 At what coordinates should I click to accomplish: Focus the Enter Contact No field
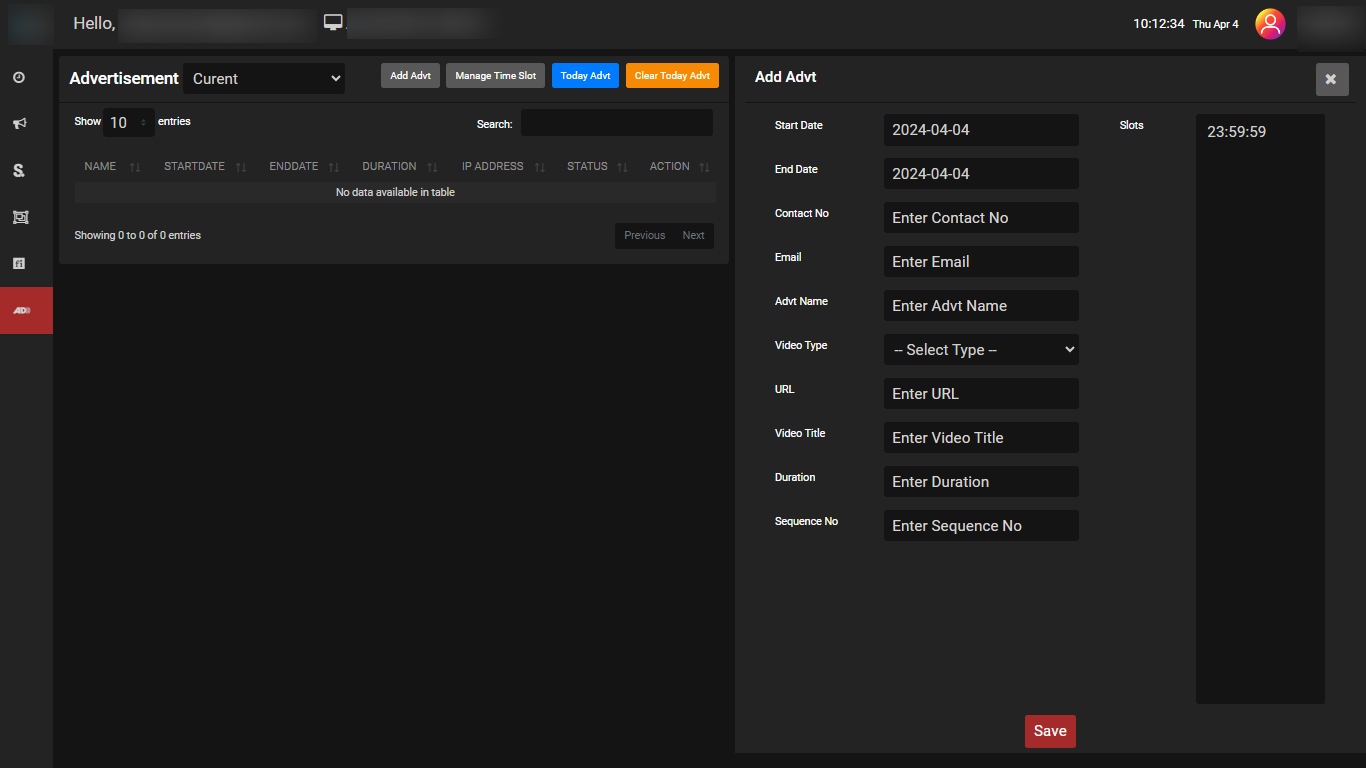(981, 218)
